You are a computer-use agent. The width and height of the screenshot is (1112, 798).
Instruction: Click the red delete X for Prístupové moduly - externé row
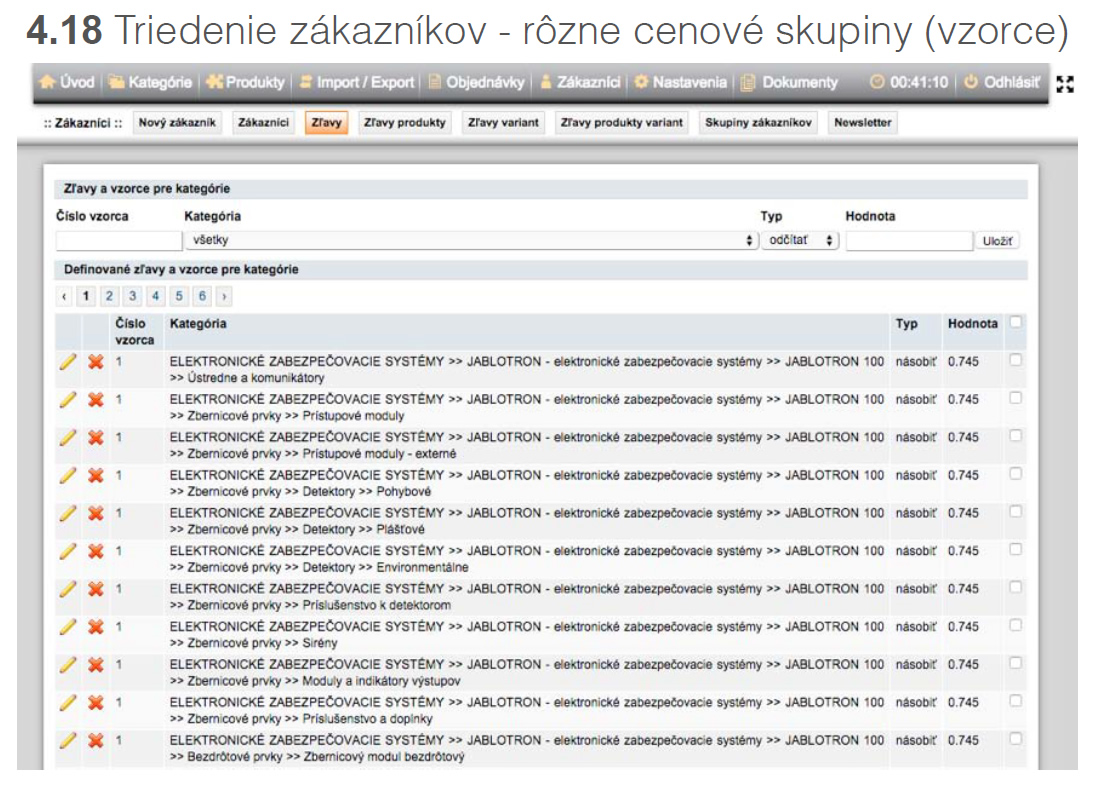96,437
